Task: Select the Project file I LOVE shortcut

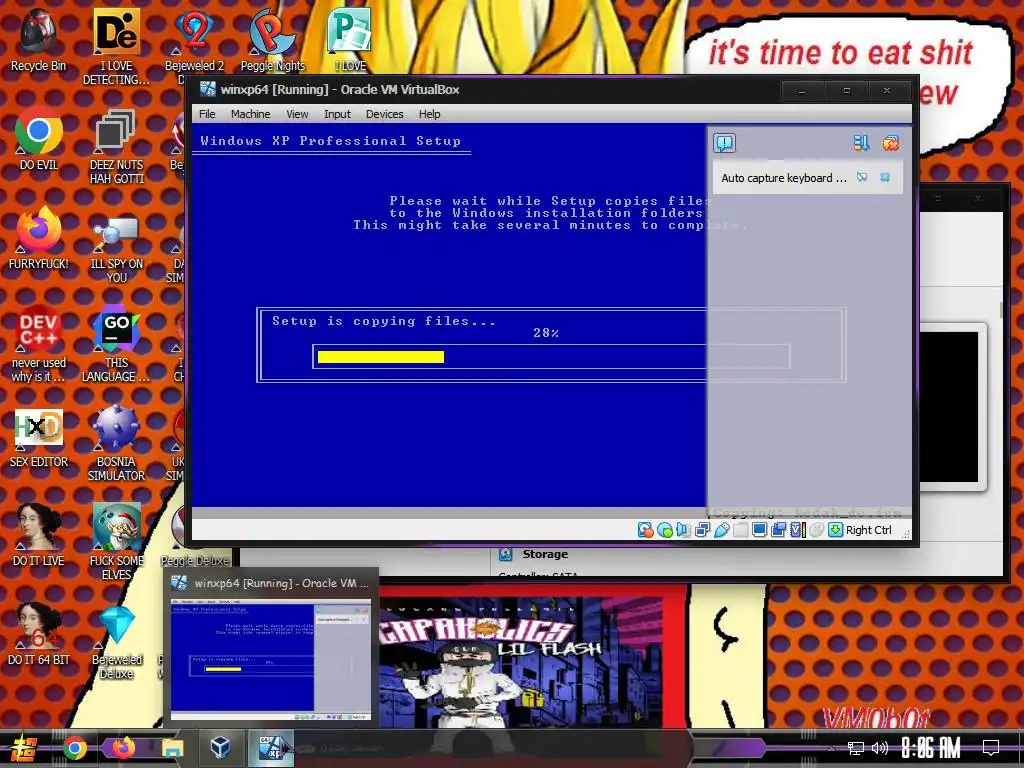Action: (x=350, y=40)
